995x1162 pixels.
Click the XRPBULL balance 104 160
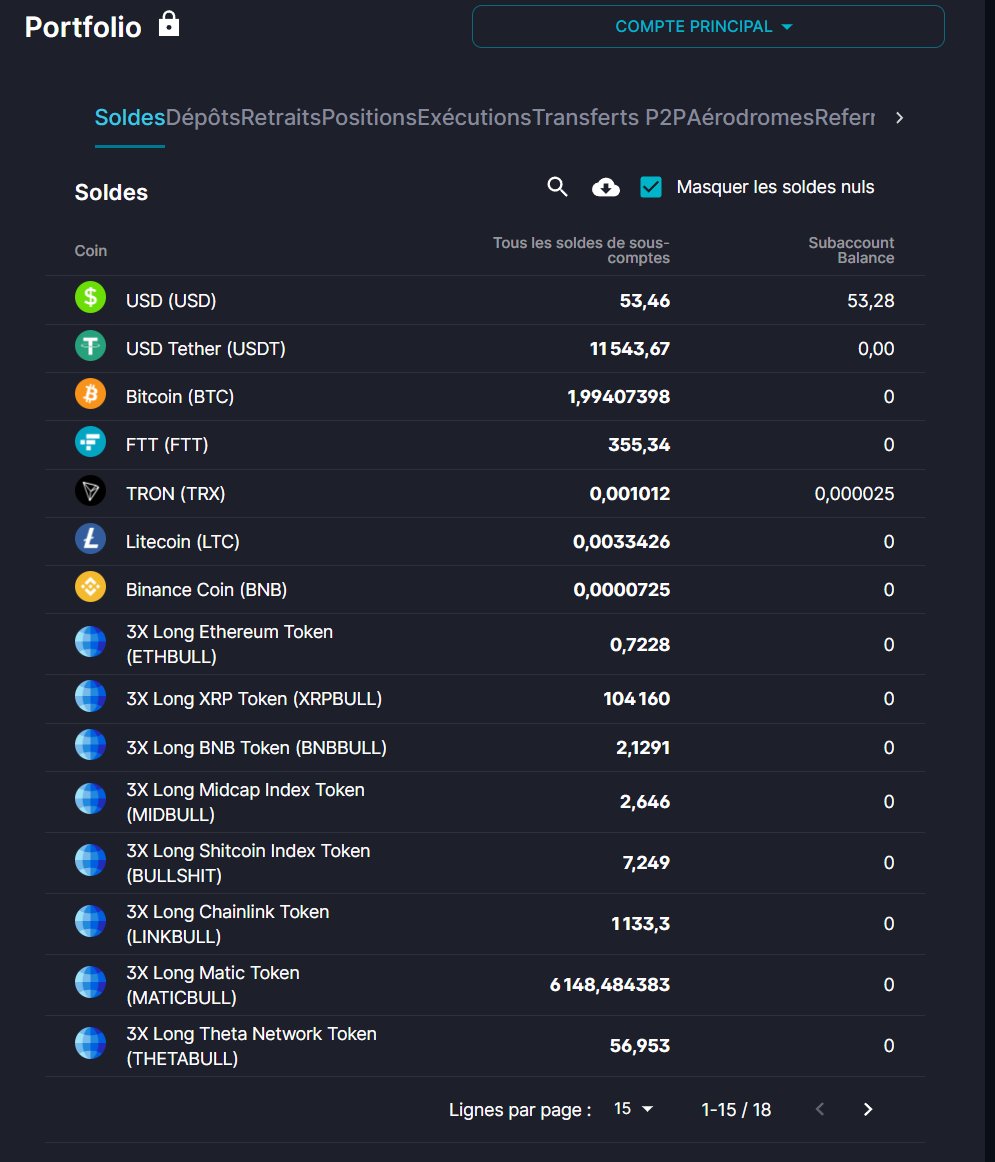(x=636, y=699)
